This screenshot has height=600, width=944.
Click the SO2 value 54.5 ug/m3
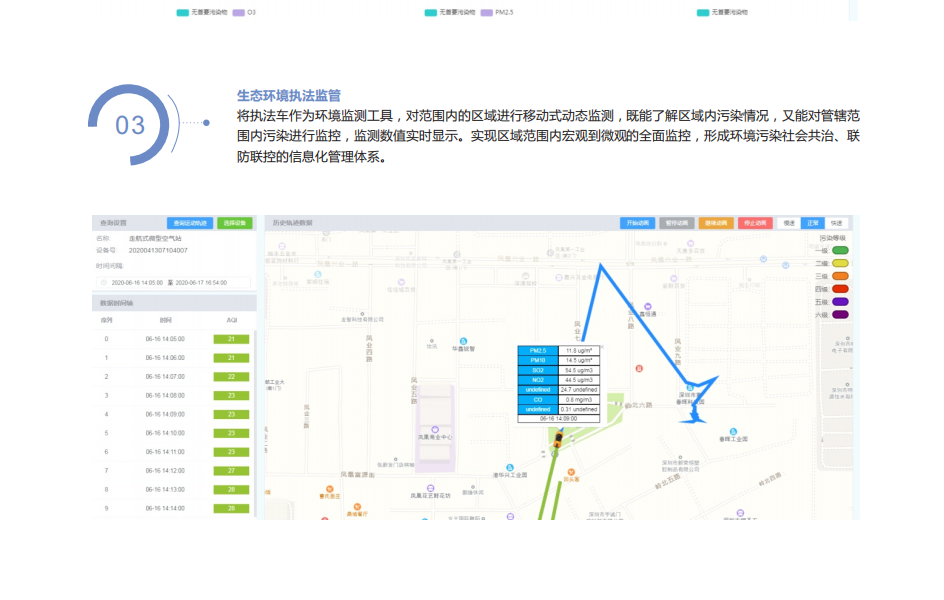click(x=579, y=370)
